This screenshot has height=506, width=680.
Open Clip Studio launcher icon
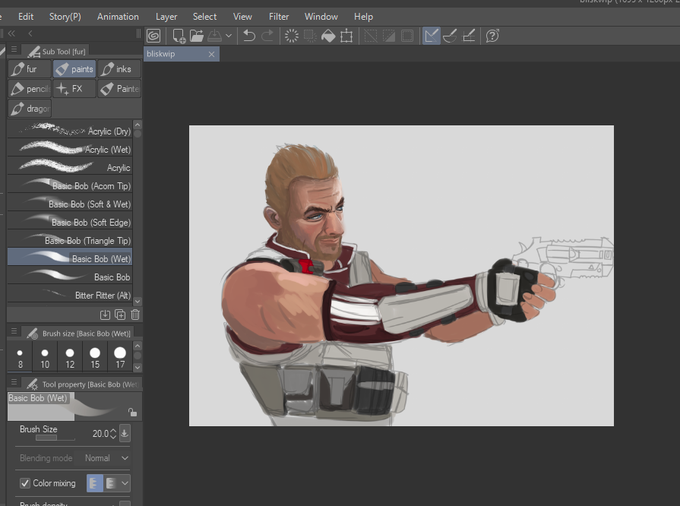point(154,36)
